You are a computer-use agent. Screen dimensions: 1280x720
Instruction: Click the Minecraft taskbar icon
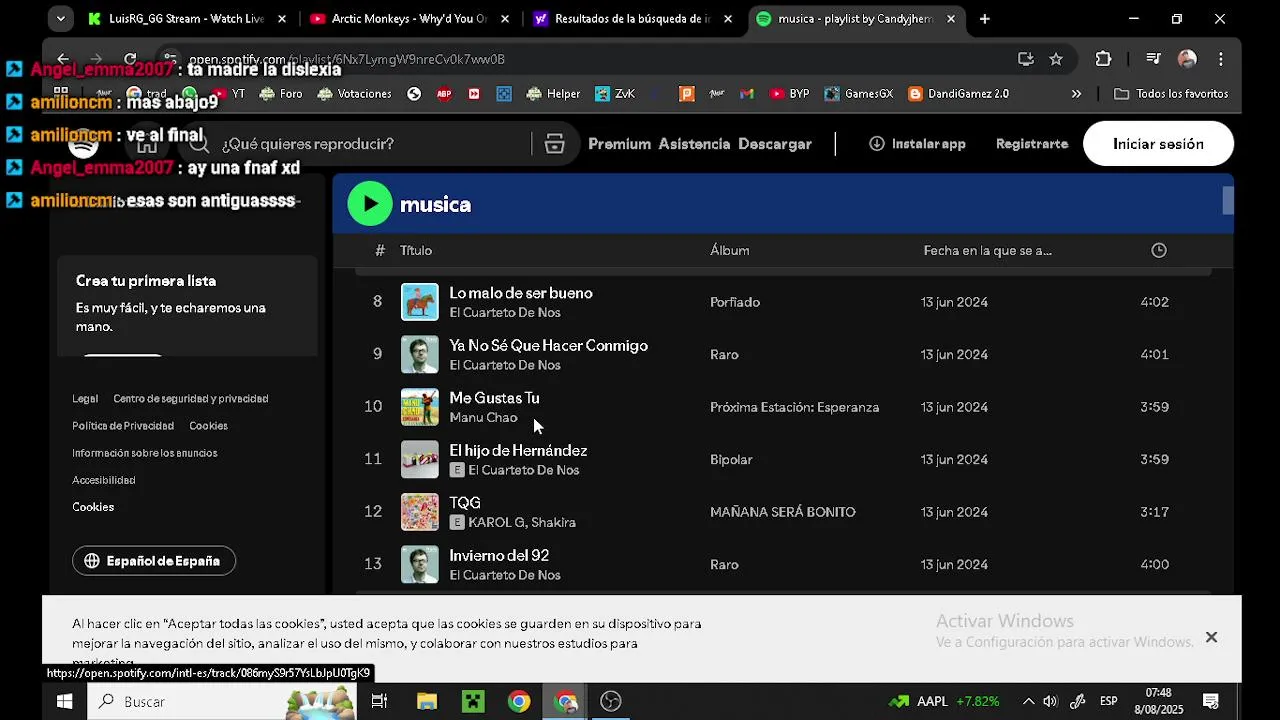coord(471,701)
